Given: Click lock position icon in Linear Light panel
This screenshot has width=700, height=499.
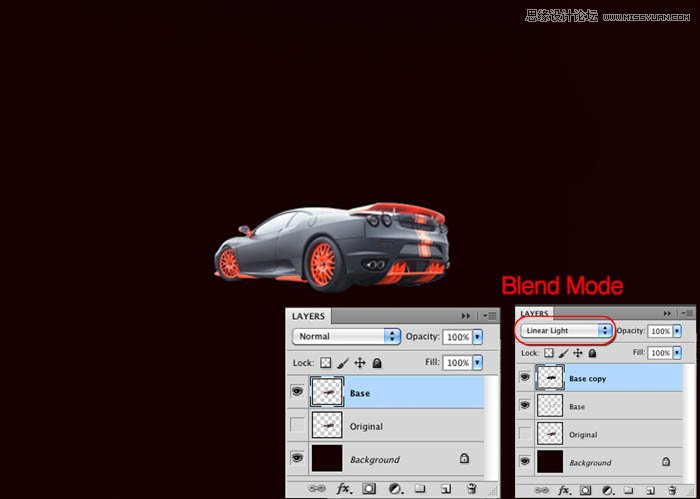Looking at the screenshot, I should (578, 353).
